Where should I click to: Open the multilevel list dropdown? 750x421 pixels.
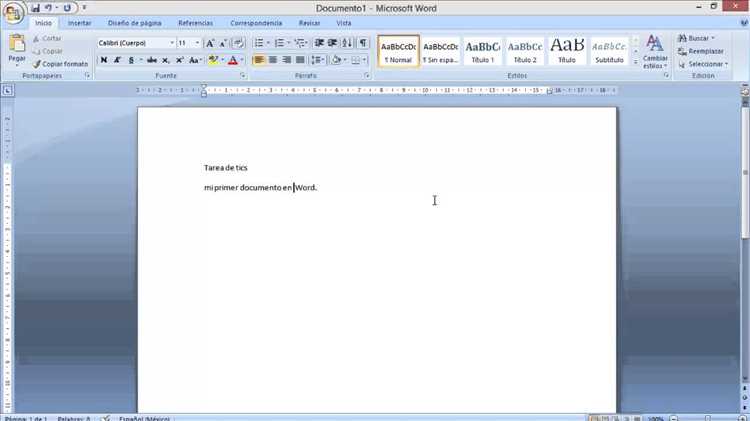point(307,43)
